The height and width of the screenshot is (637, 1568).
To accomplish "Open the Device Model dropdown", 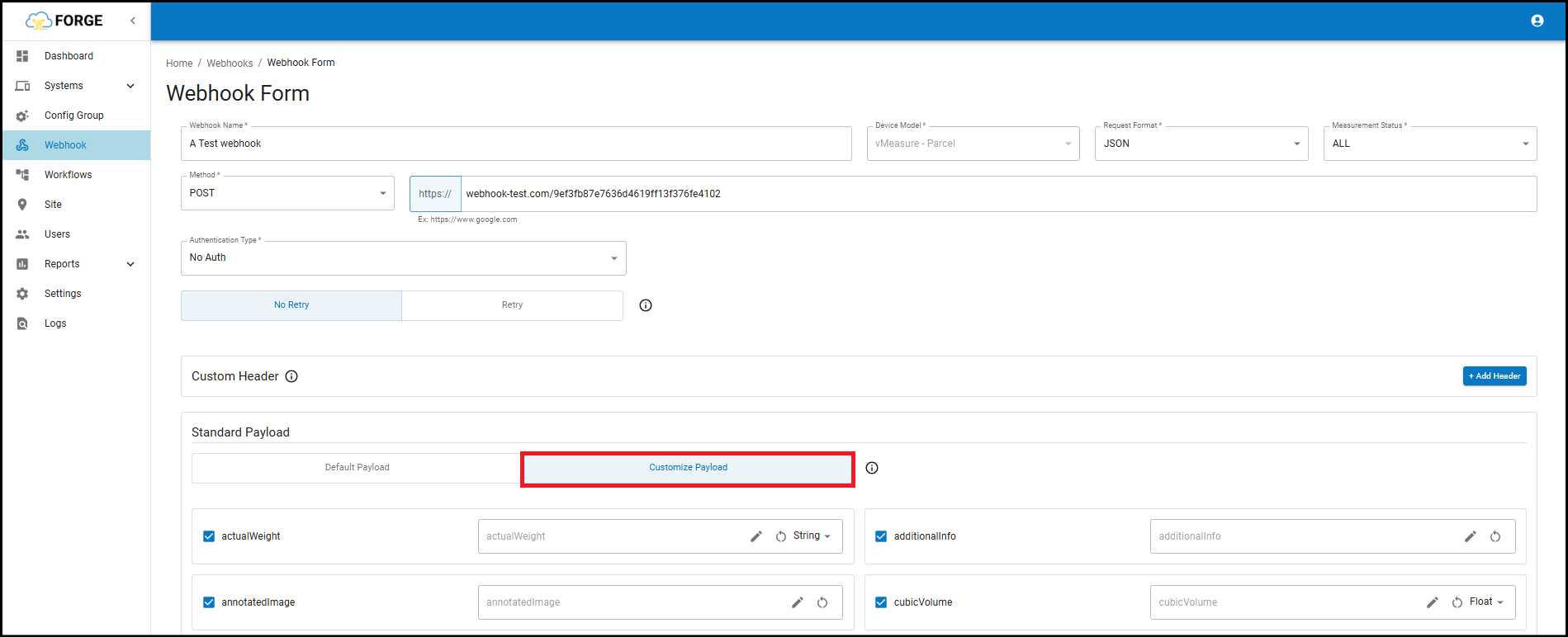I will (x=973, y=144).
